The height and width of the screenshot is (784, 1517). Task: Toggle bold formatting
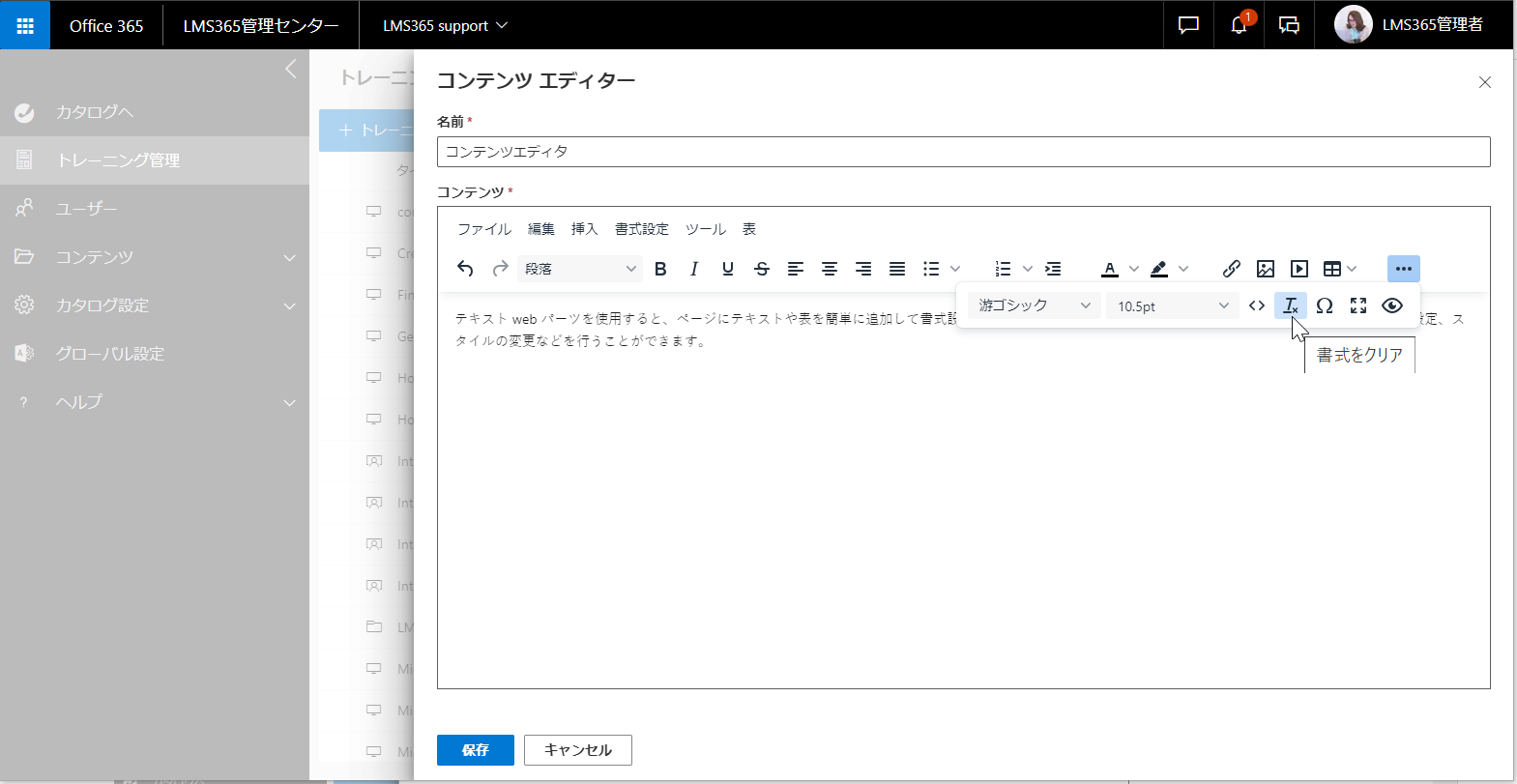click(660, 269)
